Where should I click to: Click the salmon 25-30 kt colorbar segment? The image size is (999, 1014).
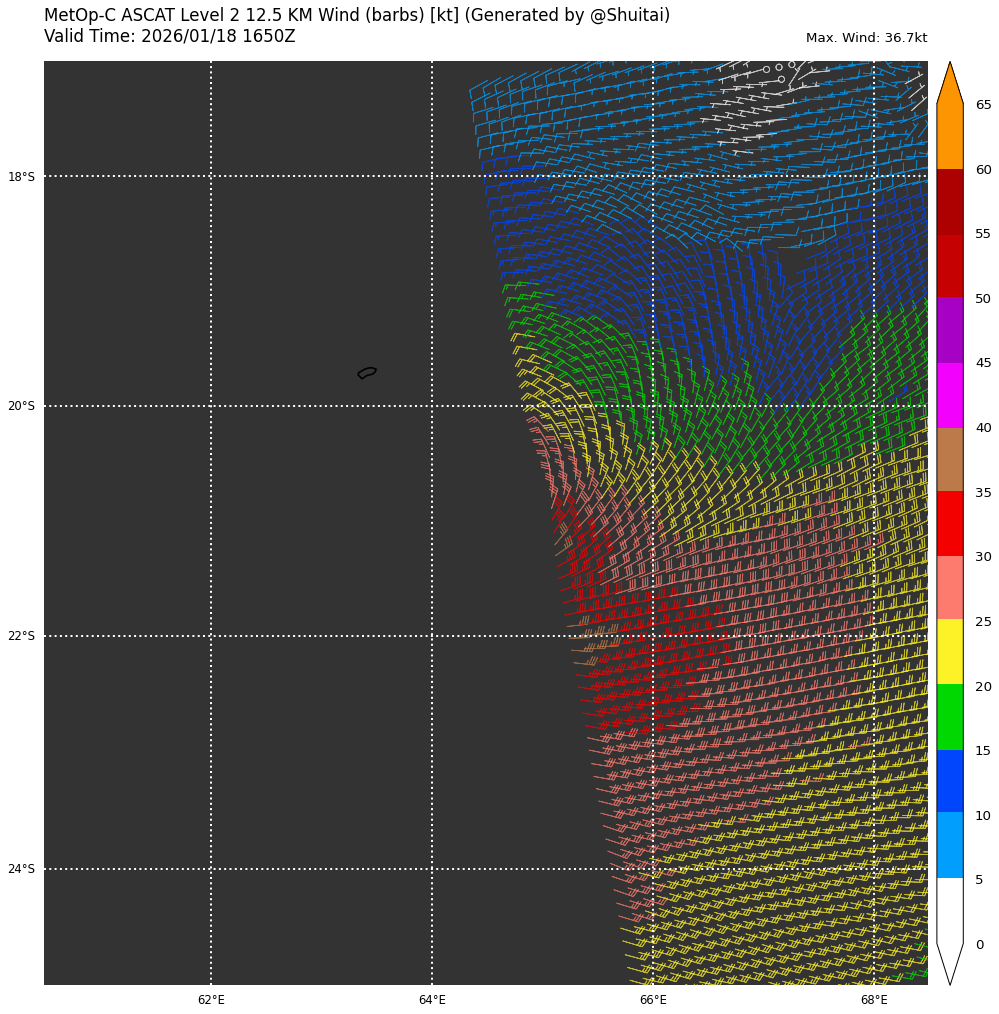949,588
